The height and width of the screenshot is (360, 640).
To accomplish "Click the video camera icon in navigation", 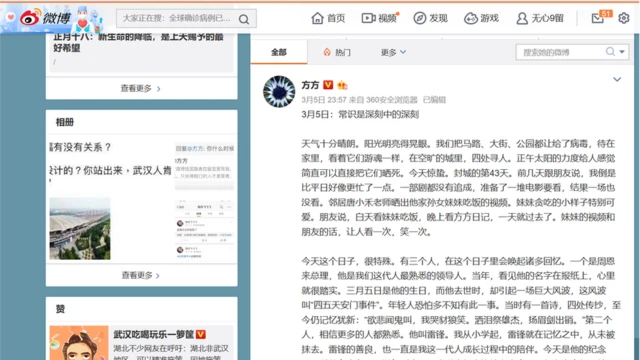I will 368,18.
